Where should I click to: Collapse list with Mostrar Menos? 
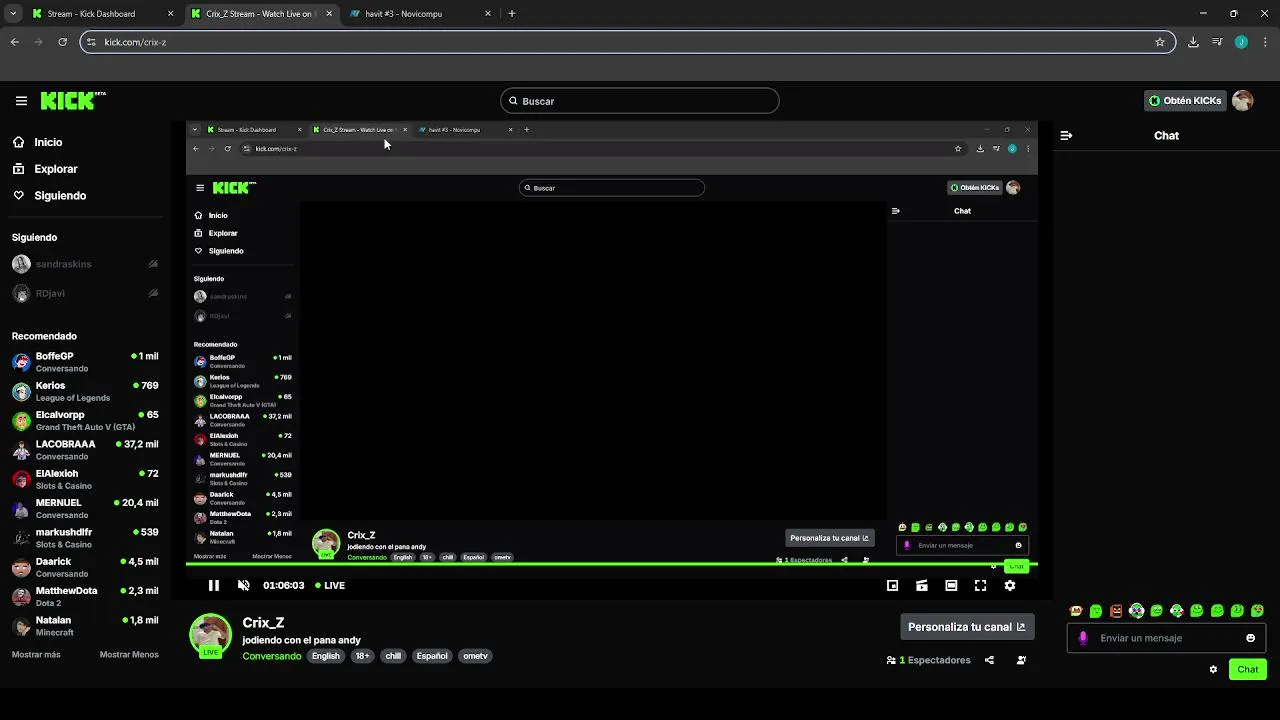click(x=129, y=655)
